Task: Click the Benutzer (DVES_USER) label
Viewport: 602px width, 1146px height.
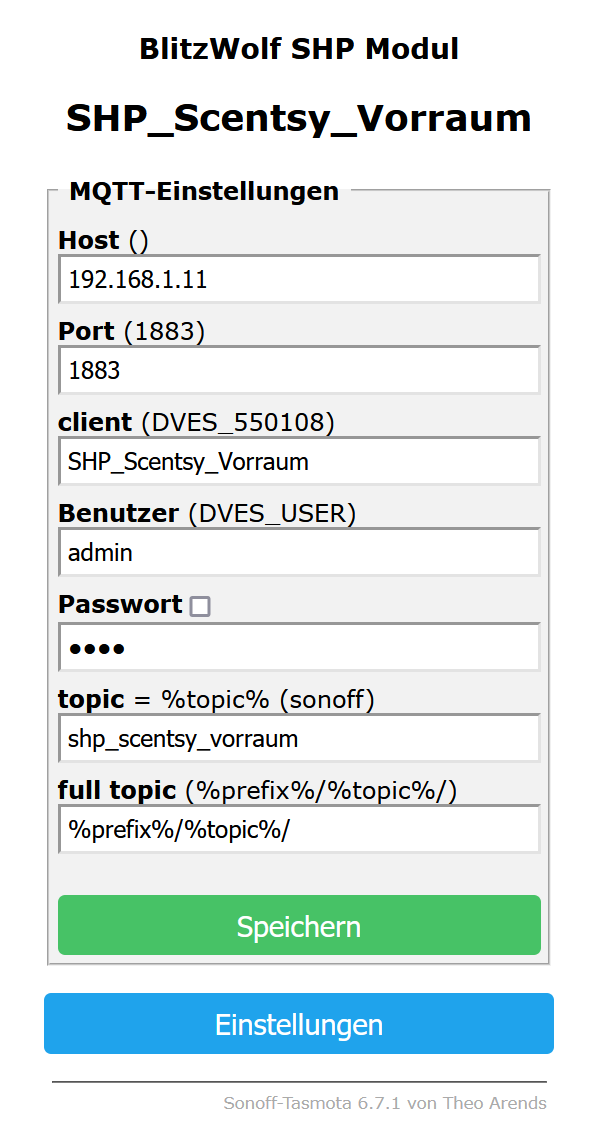Action: [207, 514]
